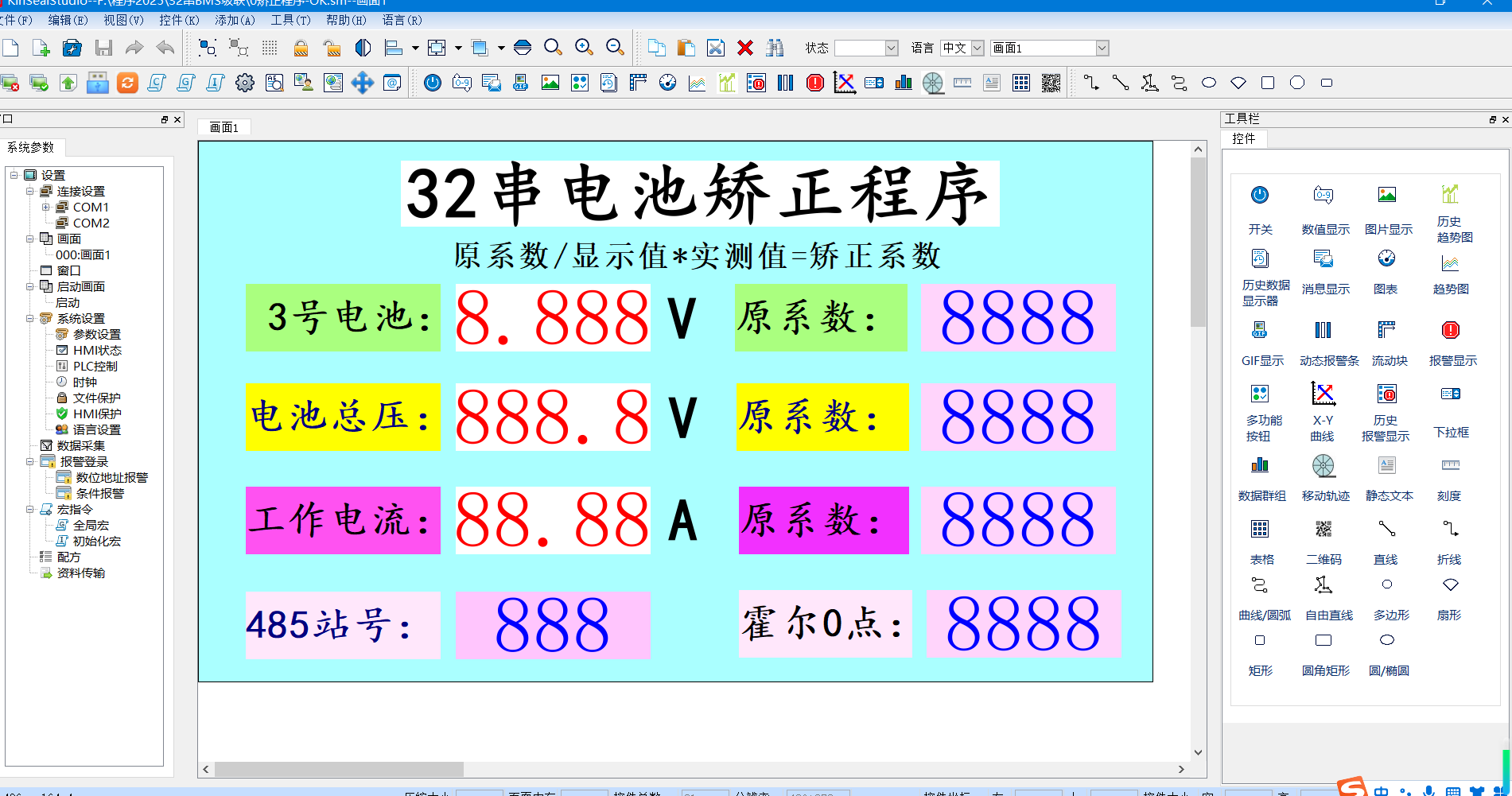Select the GIF显示 control icon
The height and width of the screenshot is (796, 1512).
point(1259,329)
